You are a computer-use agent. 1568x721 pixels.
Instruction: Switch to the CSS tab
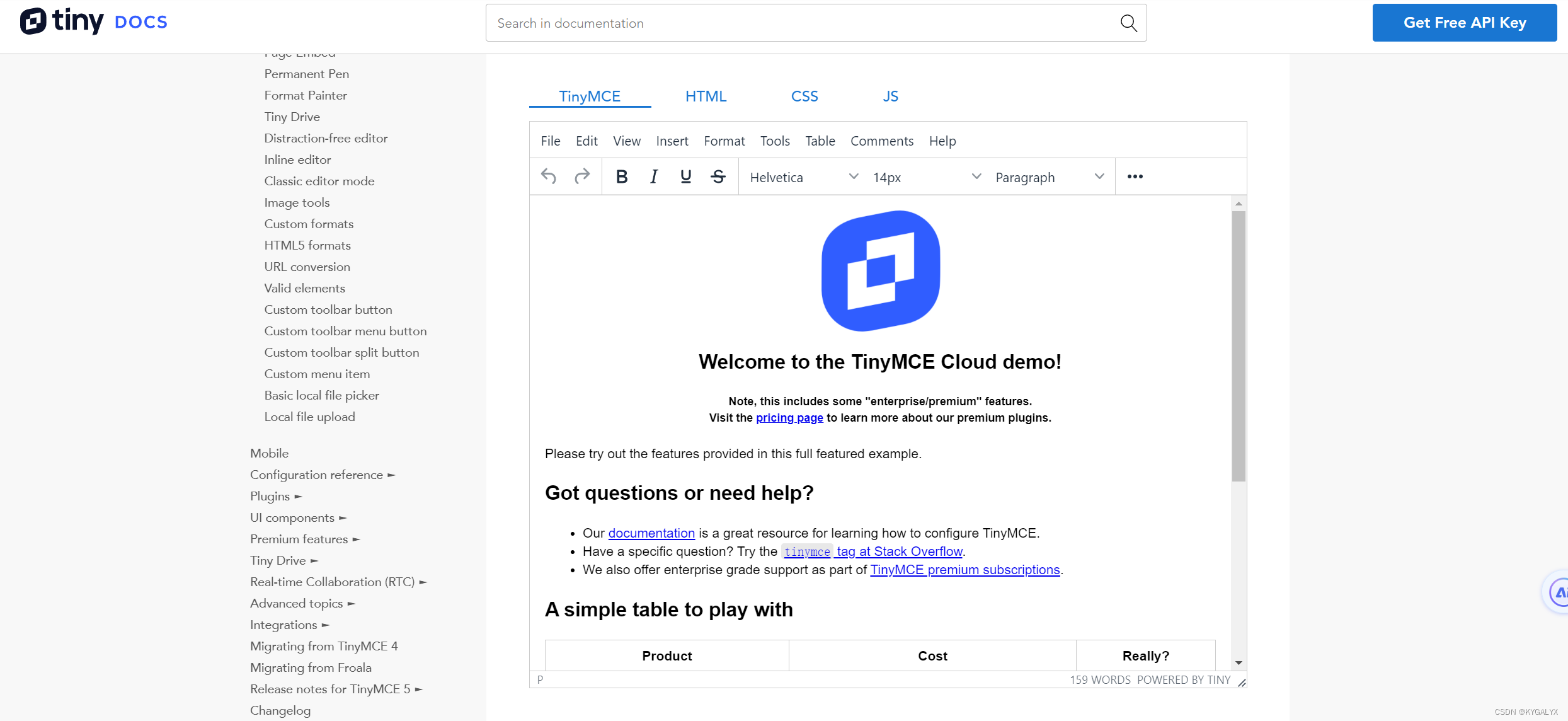(804, 96)
